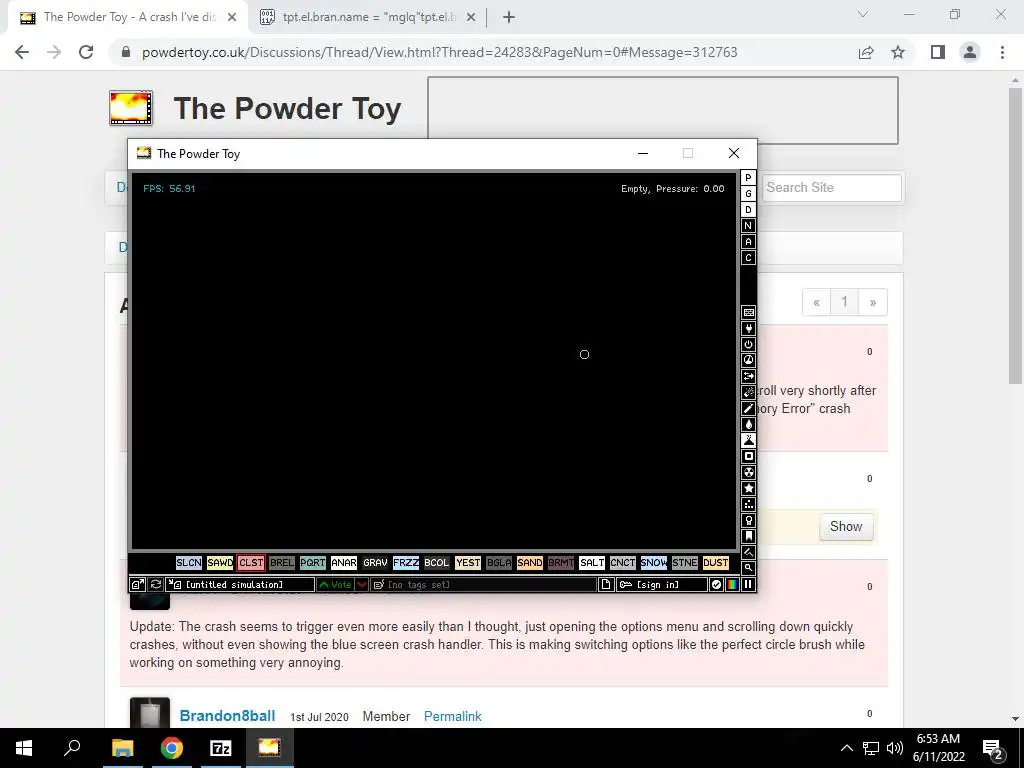This screenshot has height=768, width=1024.
Task: Go to the next thread page arrow
Action: coord(873,302)
